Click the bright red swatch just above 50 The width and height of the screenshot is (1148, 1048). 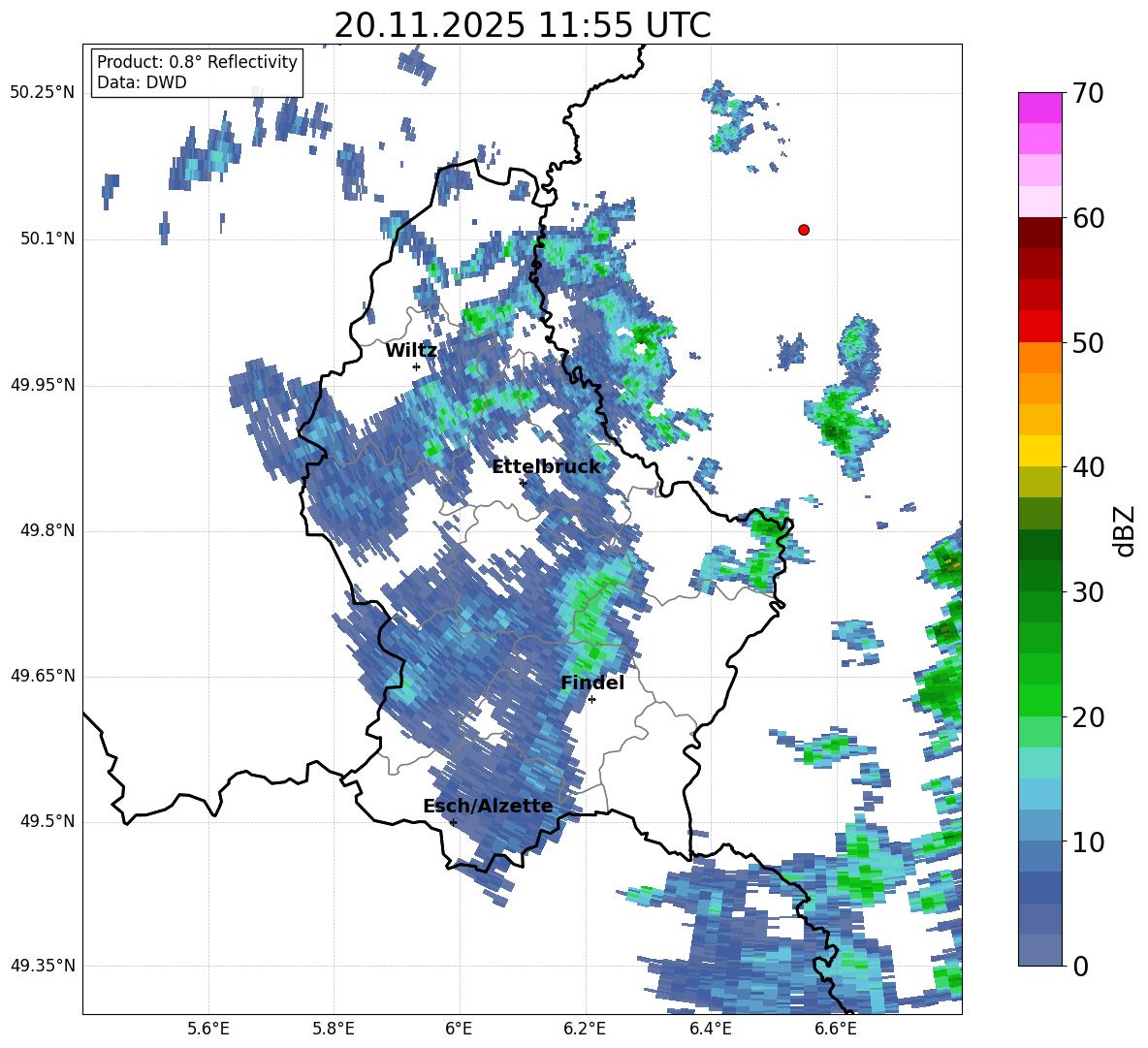[1039, 327]
